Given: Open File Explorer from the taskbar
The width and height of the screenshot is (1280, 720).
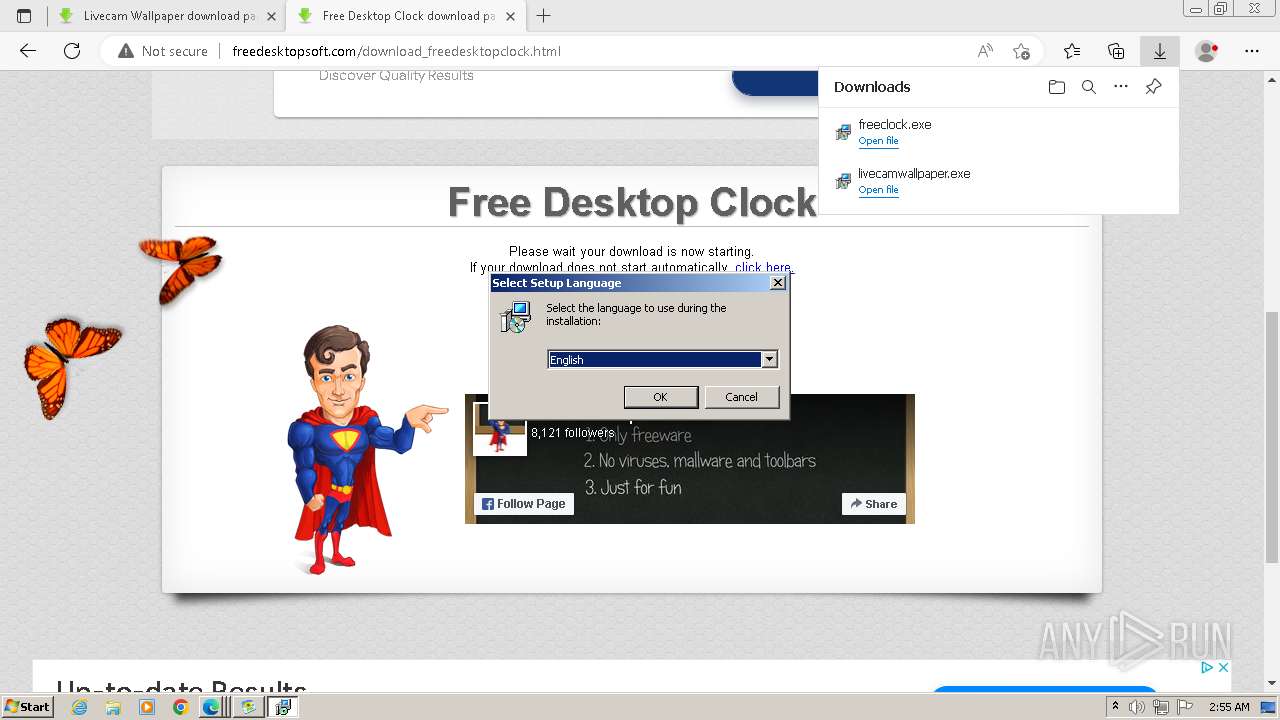Looking at the screenshot, I should (113, 707).
